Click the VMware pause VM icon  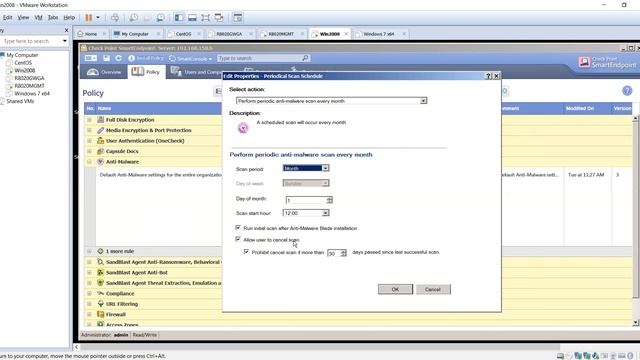(x=88, y=18)
